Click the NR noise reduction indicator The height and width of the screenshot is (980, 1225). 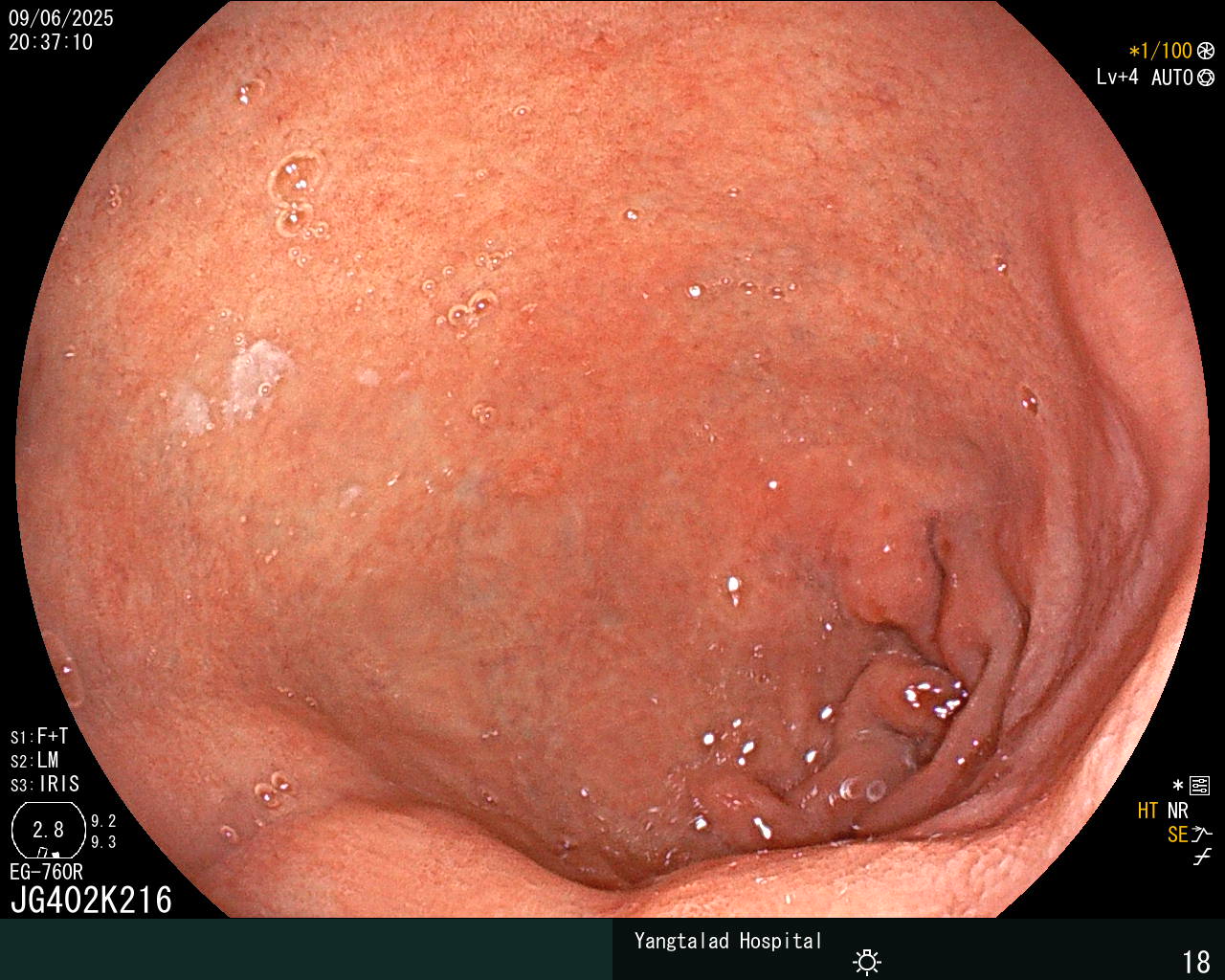tap(1177, 812)
